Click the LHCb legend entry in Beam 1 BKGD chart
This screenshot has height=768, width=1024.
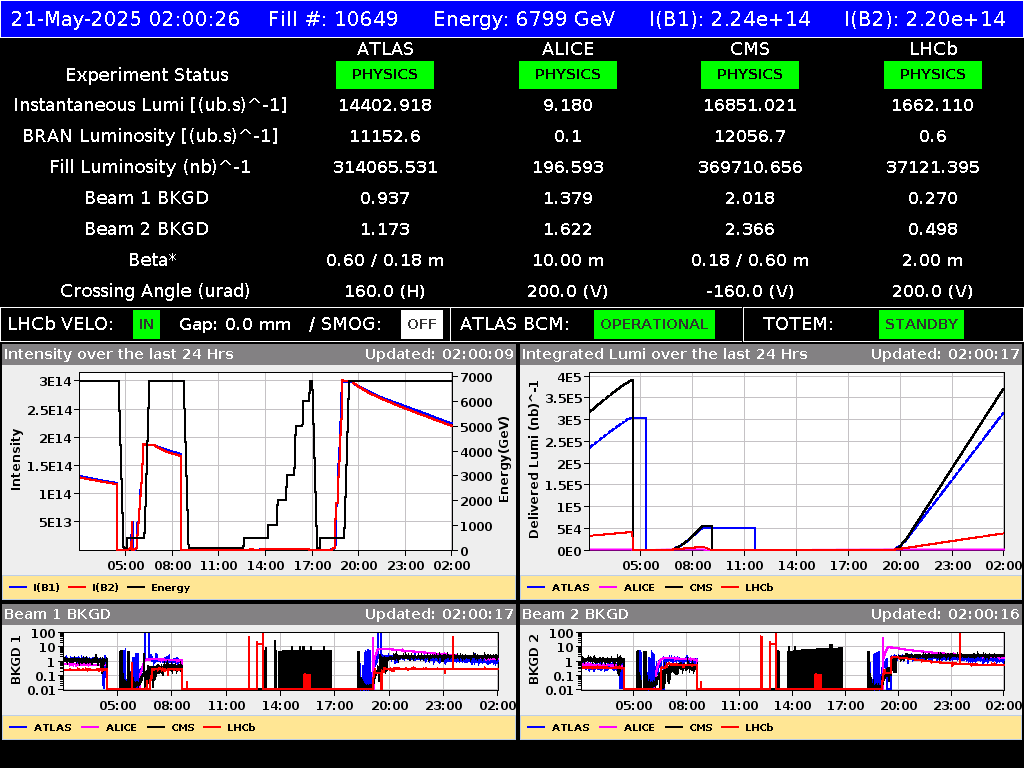tap(229, 728)
